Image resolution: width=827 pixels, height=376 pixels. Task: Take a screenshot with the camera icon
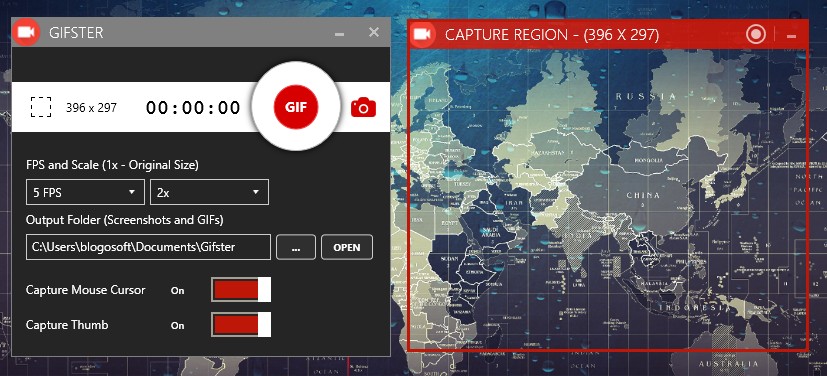pyautogui.click(x=363, y=107)
